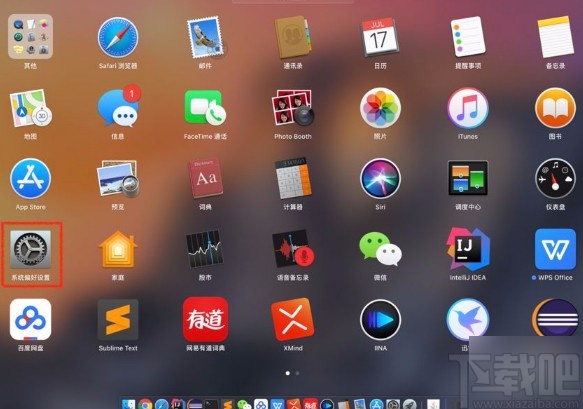This screenshot has height=409, width=583.
Task: Launch 计算器 Calculator
Action: pyautogui.click(x=293, y=178)
